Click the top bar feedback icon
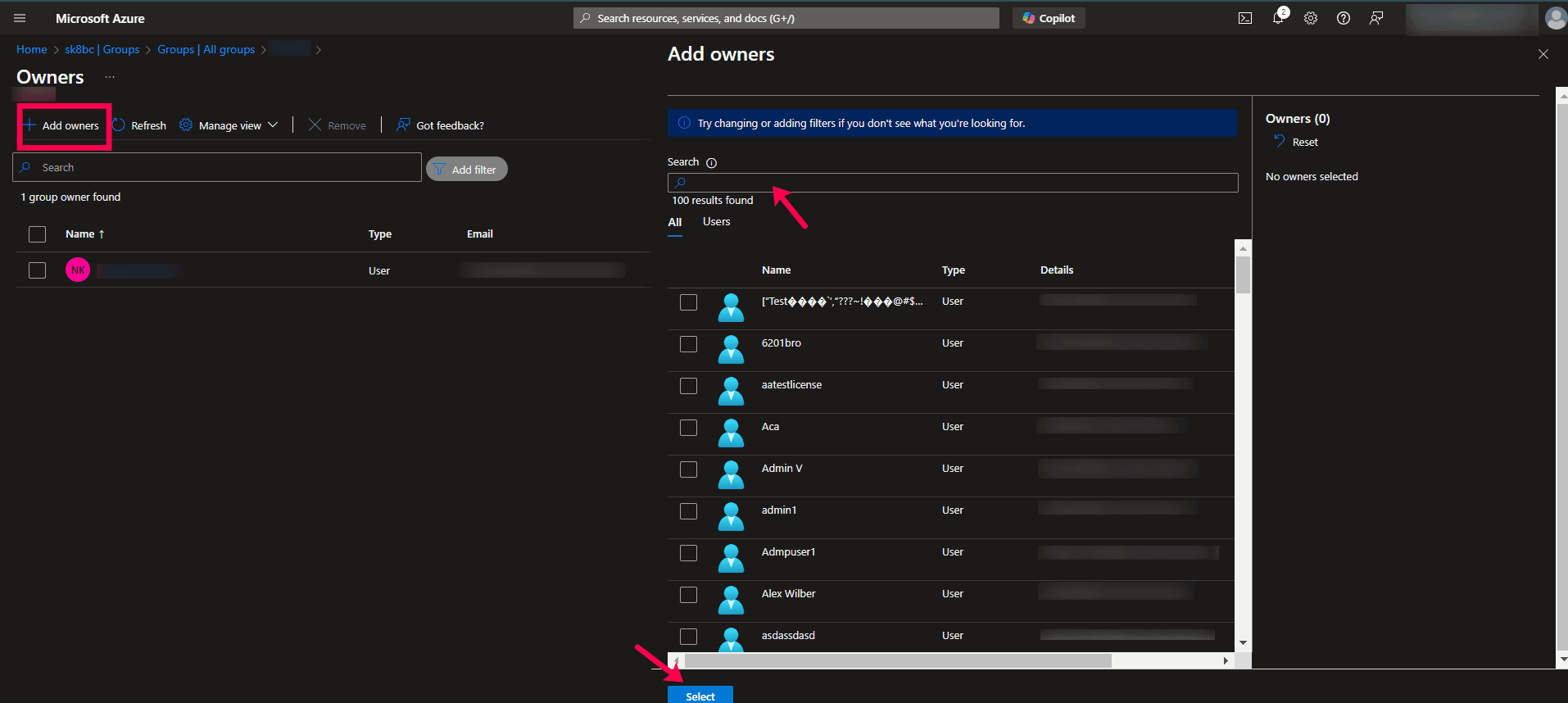The height and width of the screenshot is (703, 1568). coord(1375,18)
